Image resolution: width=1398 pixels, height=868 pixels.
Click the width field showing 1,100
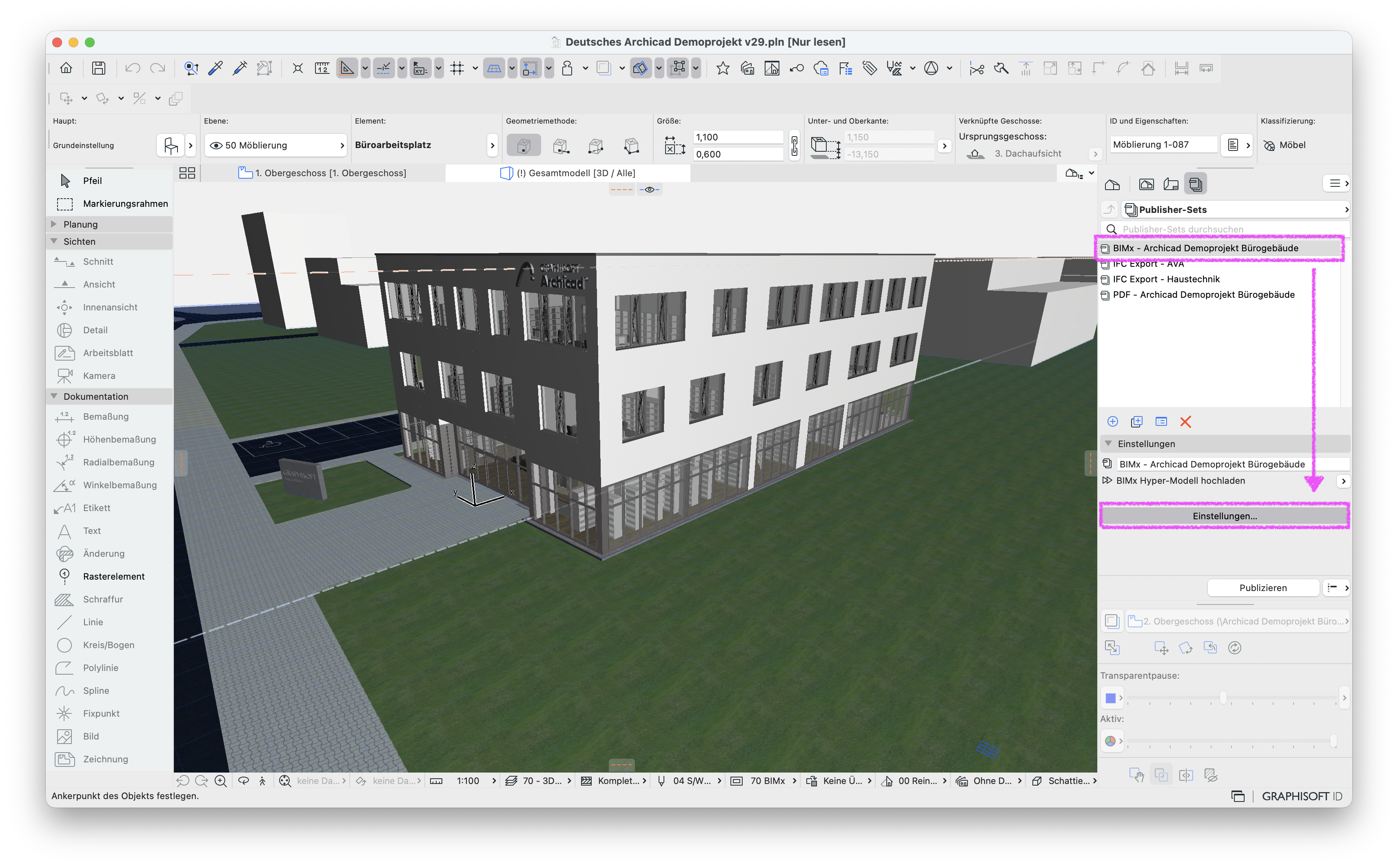738,137
